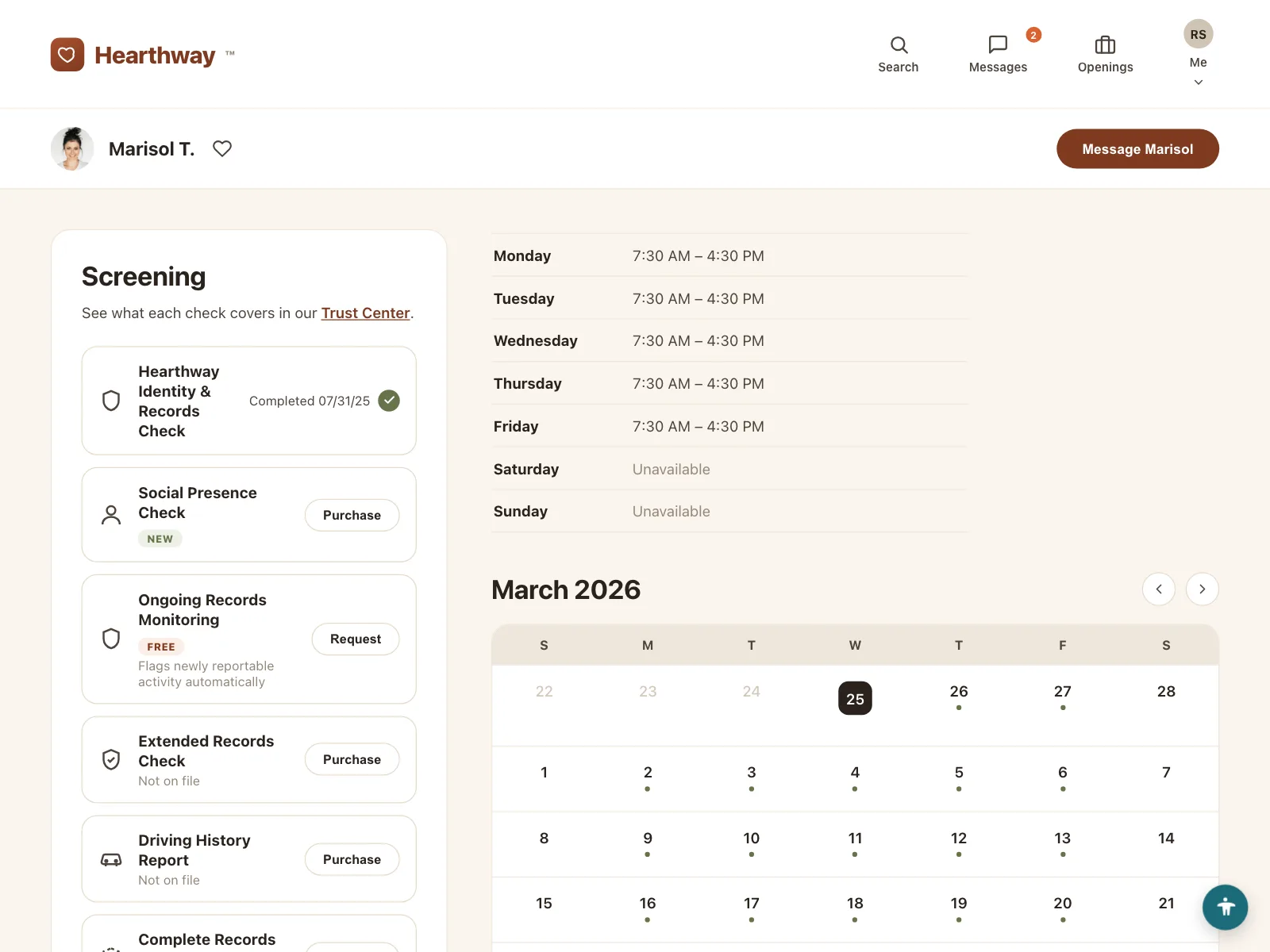Click the Sunday Unavailable text
Image resolution: width=1270 pixels, height=952 pixels.
click(671, 512)
